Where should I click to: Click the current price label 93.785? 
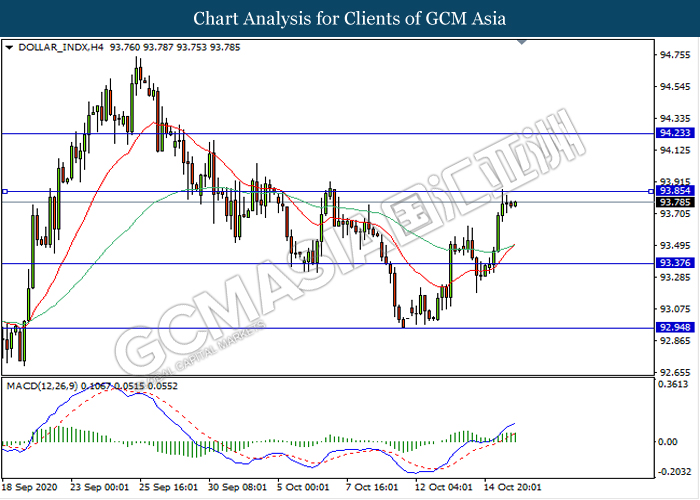click(675, 202)
